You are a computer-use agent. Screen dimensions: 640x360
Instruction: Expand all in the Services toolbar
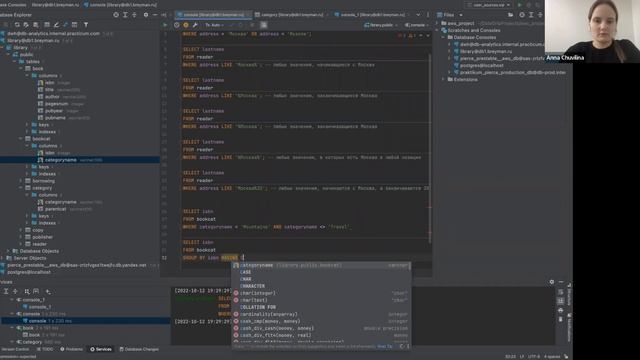tap(6, 291)
